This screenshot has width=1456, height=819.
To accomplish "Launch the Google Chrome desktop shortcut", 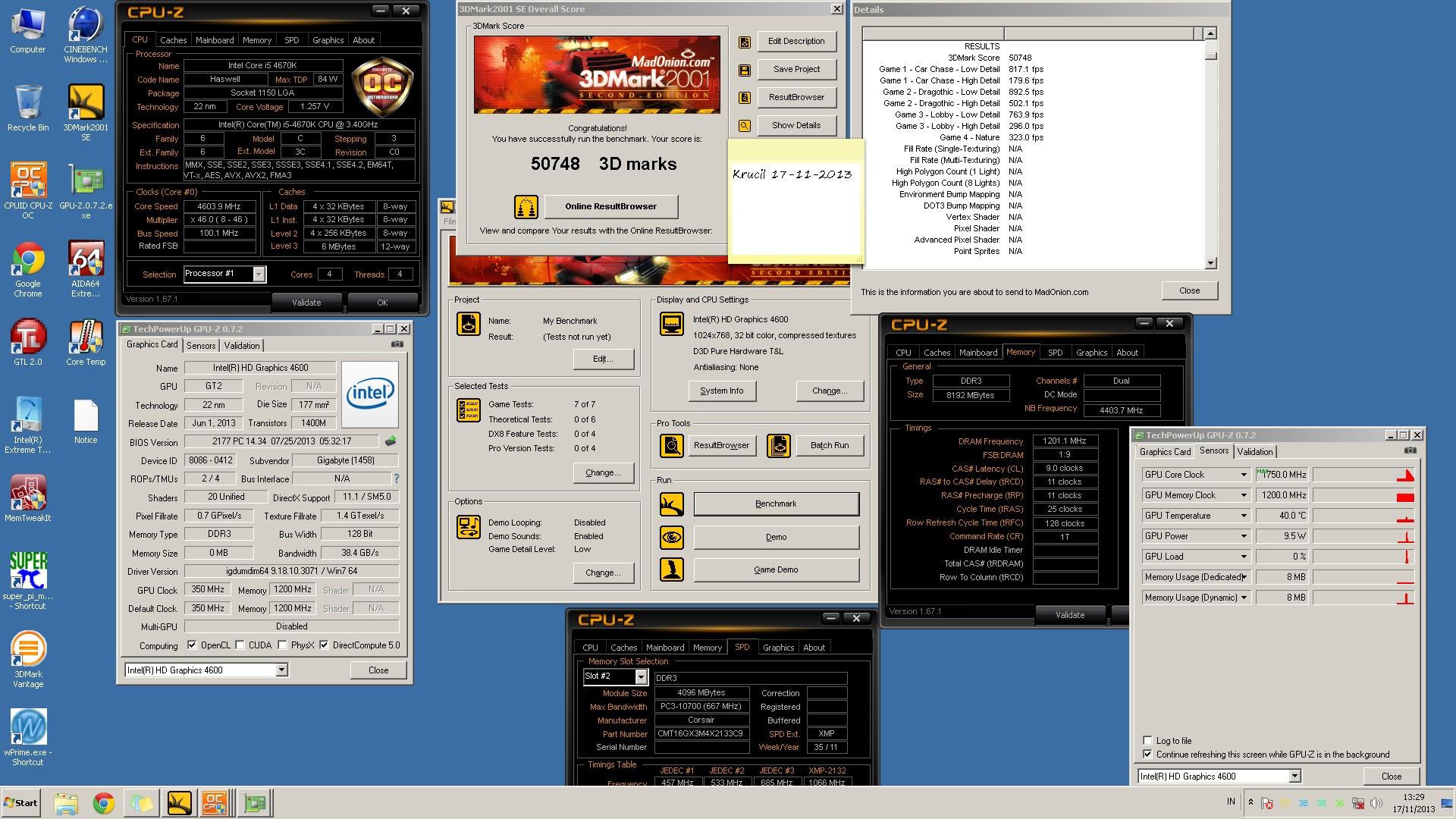I will pyautogui.click(x=28, y=269).
